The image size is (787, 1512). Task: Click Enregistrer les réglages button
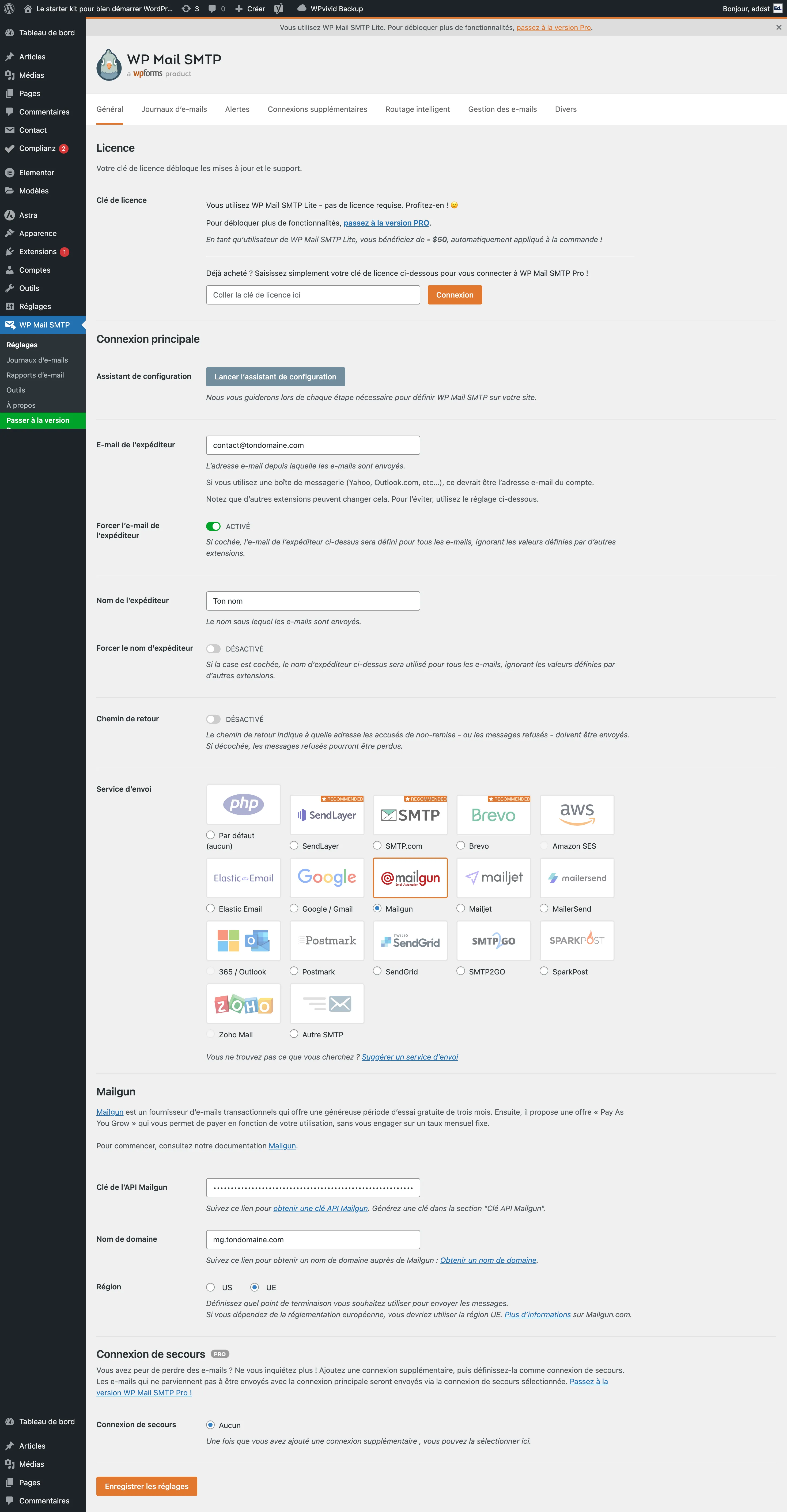click(x=147, y=1486)
